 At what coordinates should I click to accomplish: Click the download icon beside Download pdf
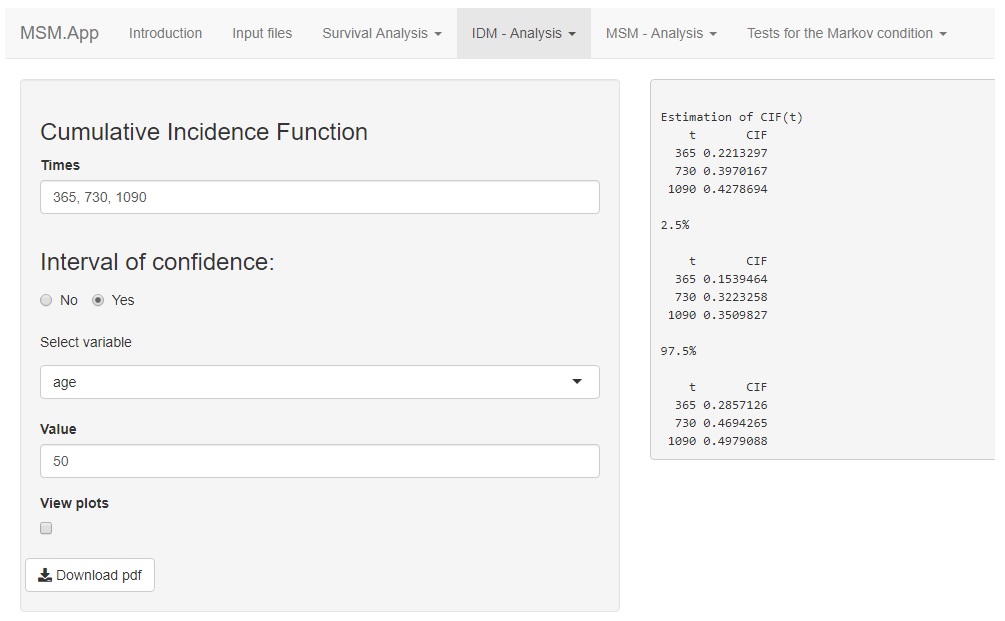tap(45, 575)
